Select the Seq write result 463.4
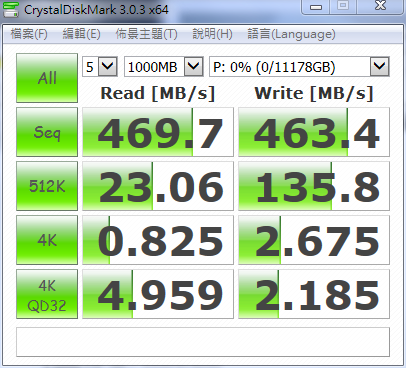406x368 pixels. point(314,132)
